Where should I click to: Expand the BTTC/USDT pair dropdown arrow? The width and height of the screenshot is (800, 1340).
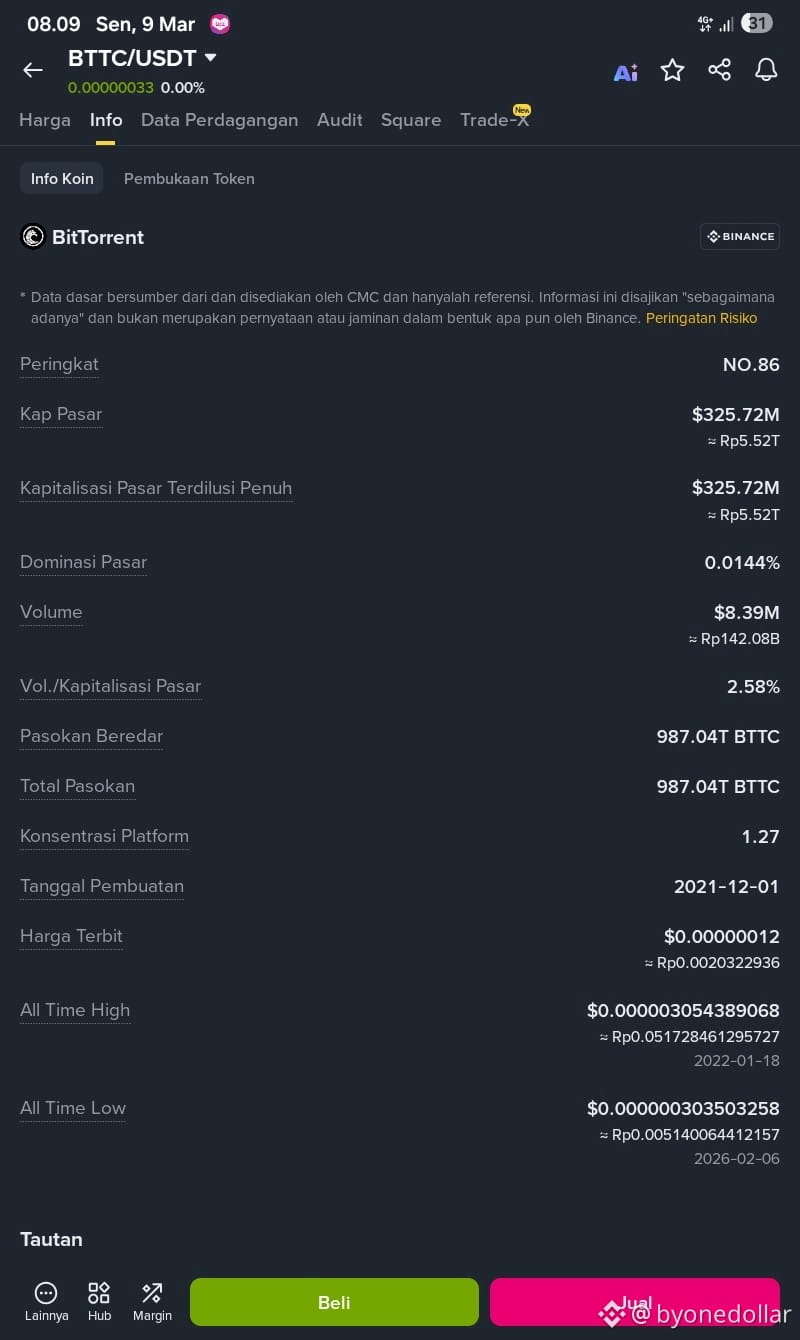(210, 58)
